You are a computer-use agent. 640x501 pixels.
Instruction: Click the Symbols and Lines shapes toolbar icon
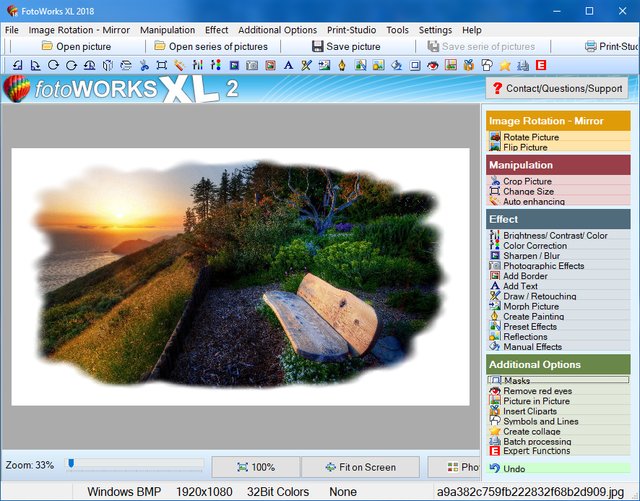487,65
